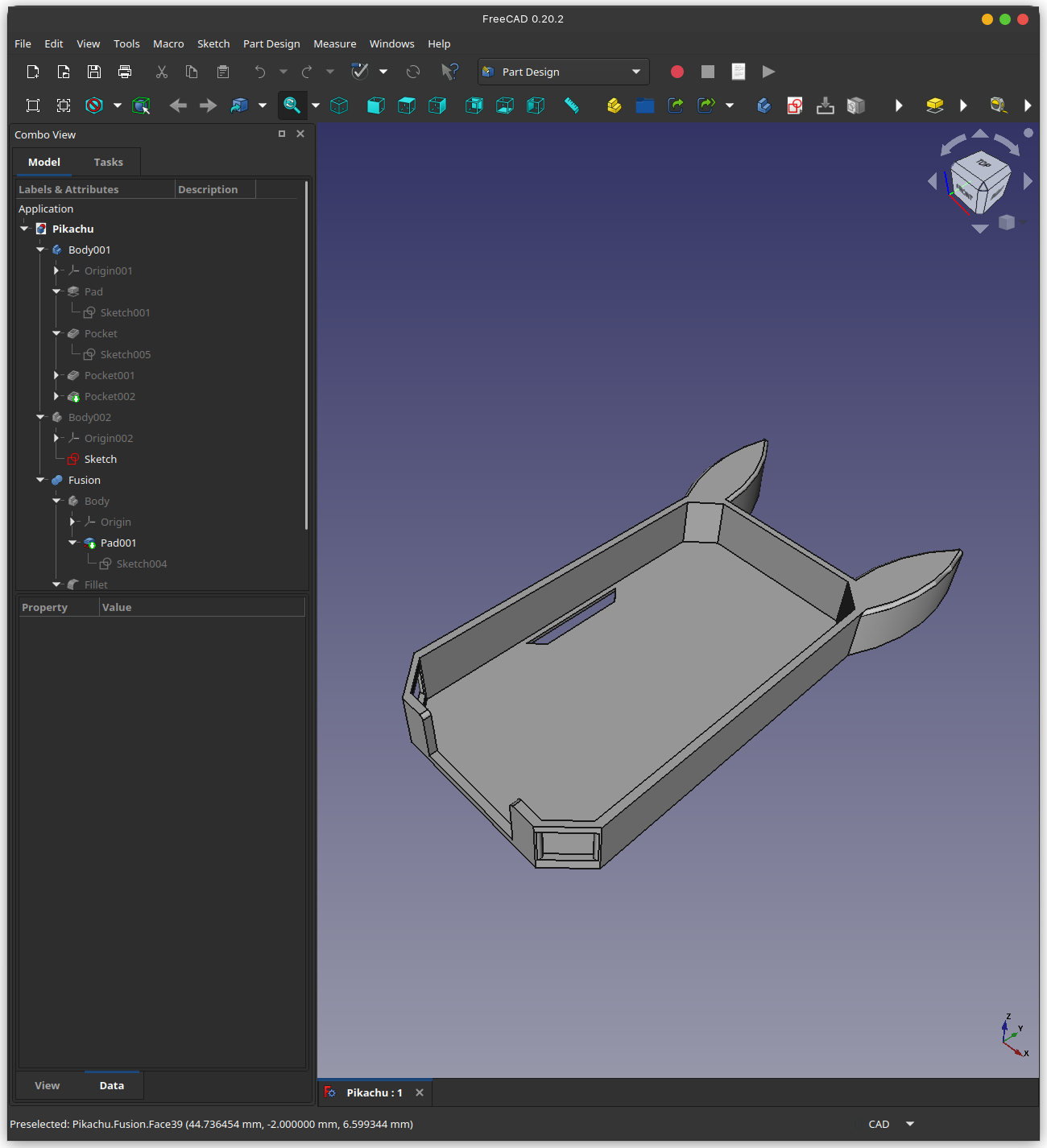Click the Fit All view icon
This screenshot has width=1047, height=1148.
pos(33,105)
